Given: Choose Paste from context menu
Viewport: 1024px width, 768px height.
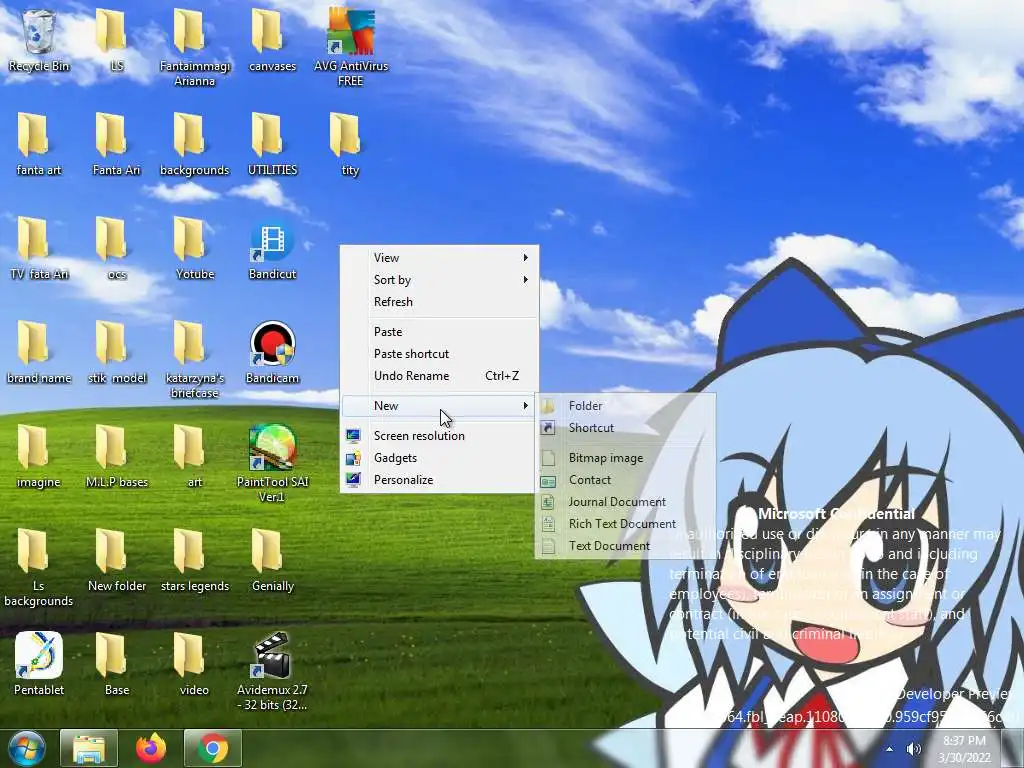Looking at the screenshot, I should [439, 332].
